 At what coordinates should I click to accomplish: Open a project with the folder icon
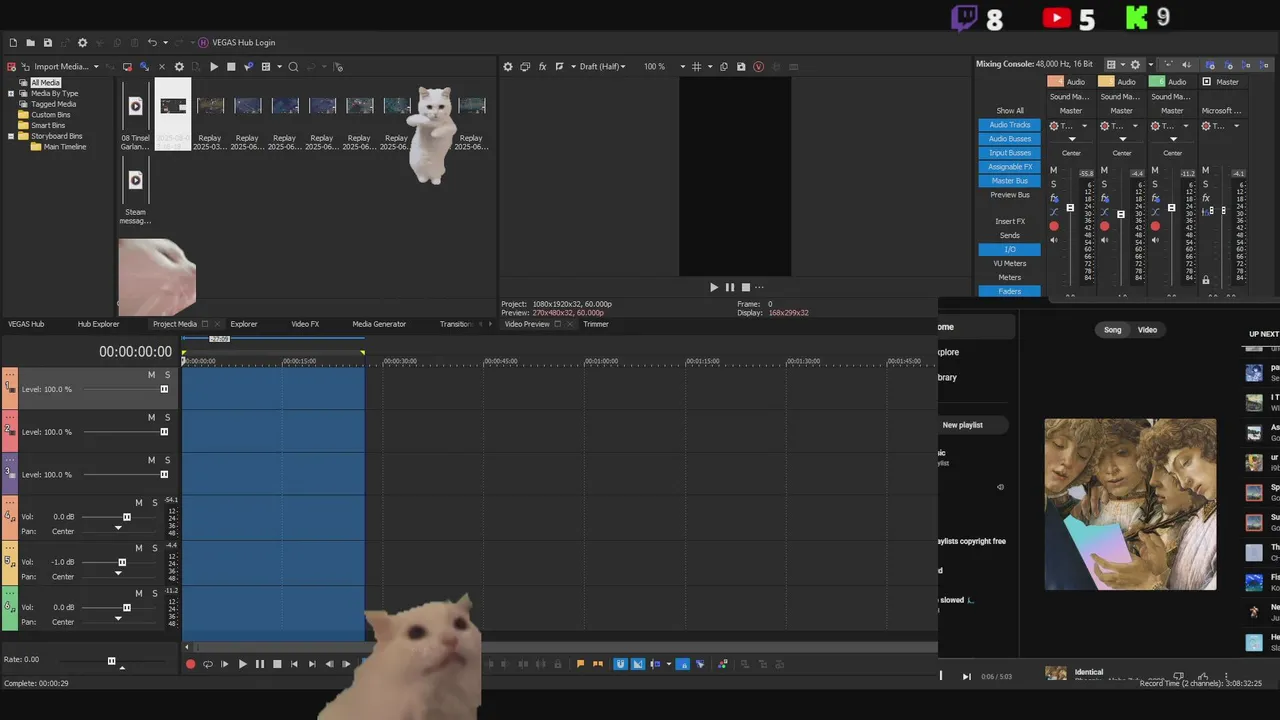pos(30,43)
